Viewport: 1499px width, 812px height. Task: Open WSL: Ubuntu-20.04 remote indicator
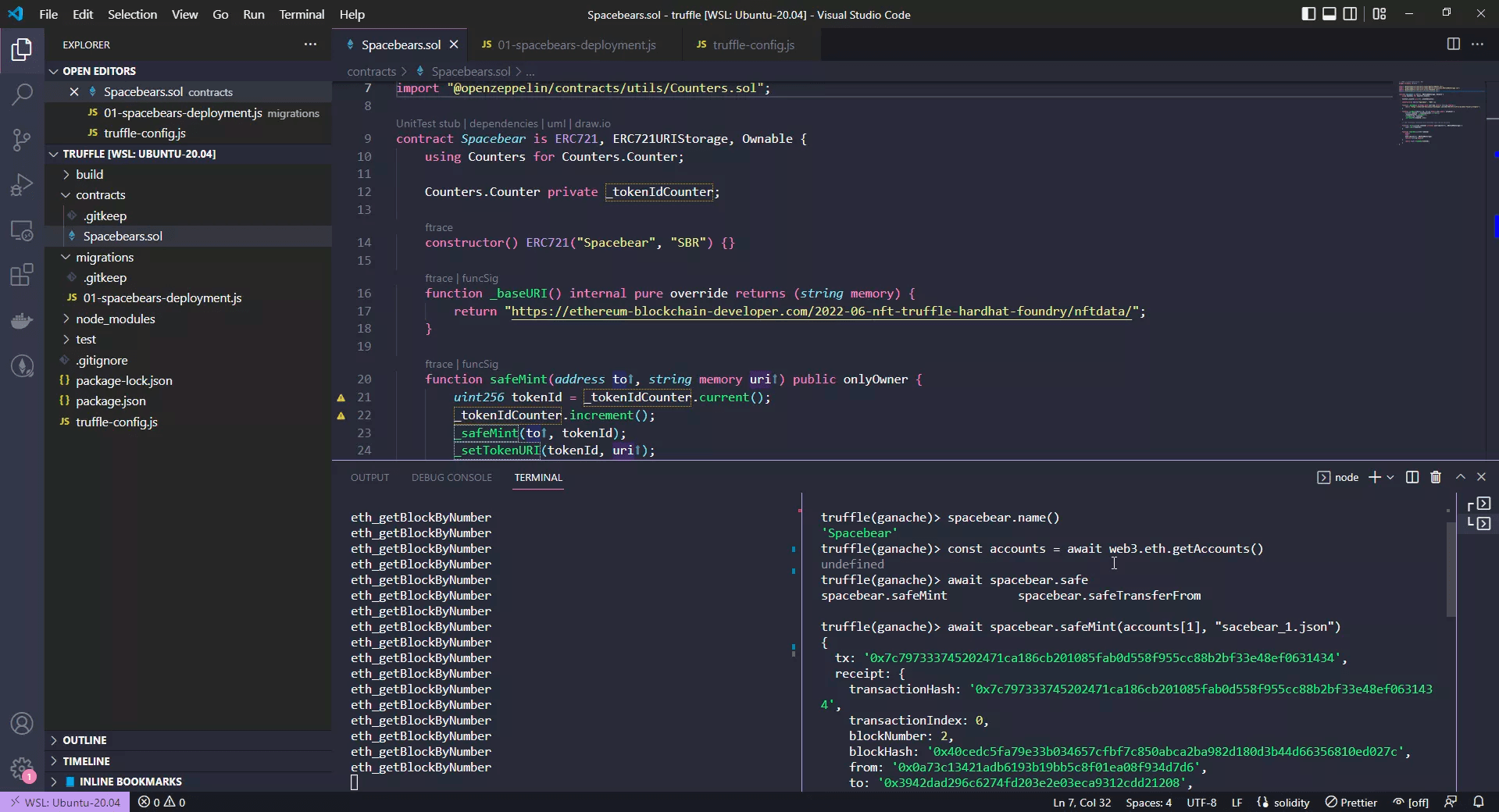coord(66,802)
